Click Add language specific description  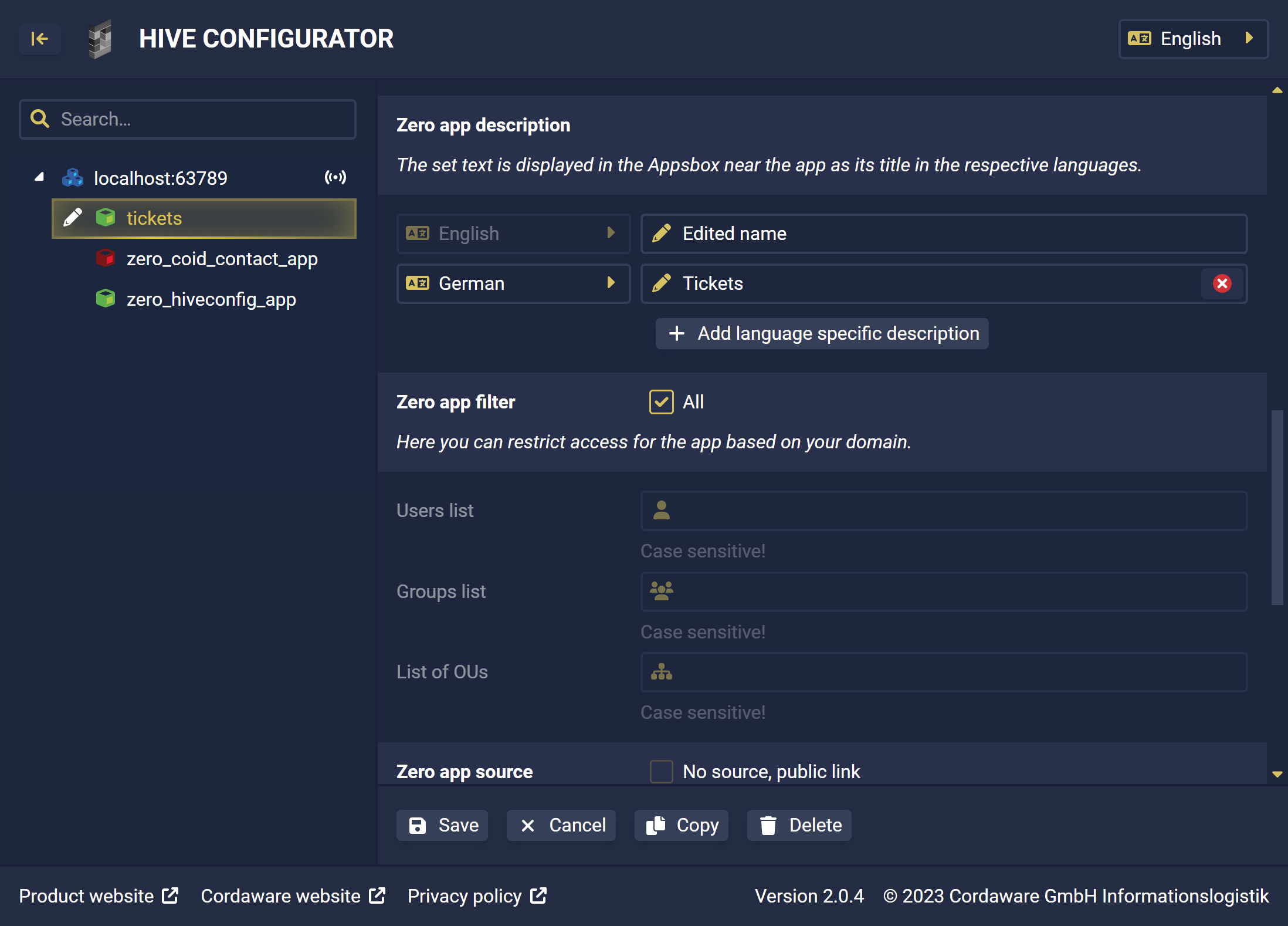click(x=822, y=333)
